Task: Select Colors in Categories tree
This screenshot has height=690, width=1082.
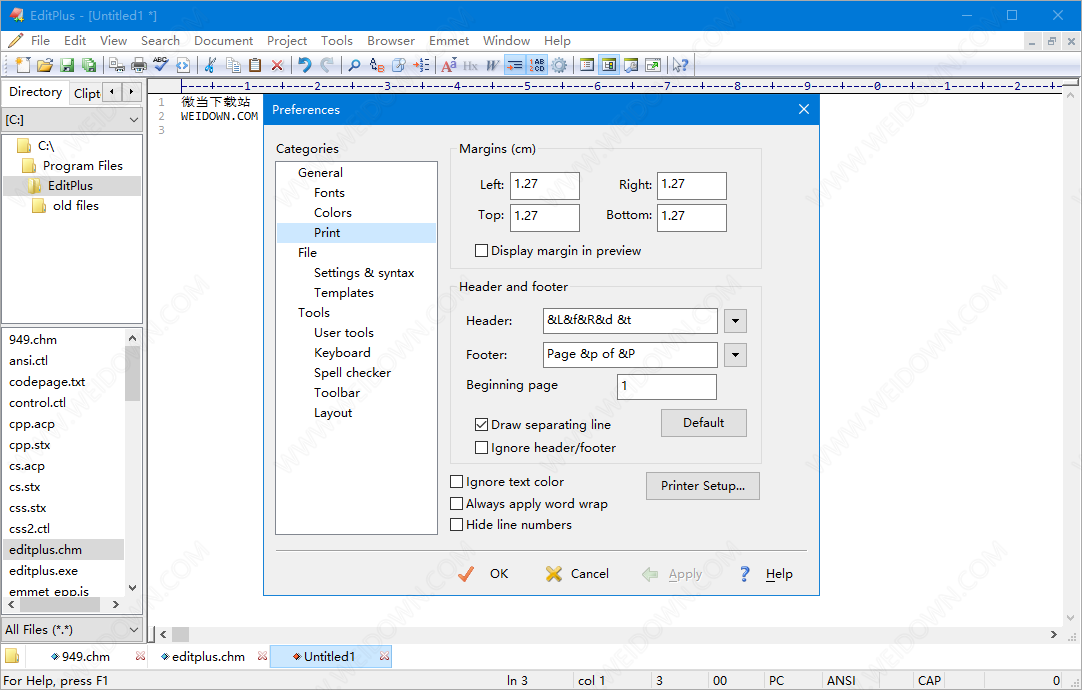Action: [333, 213]
